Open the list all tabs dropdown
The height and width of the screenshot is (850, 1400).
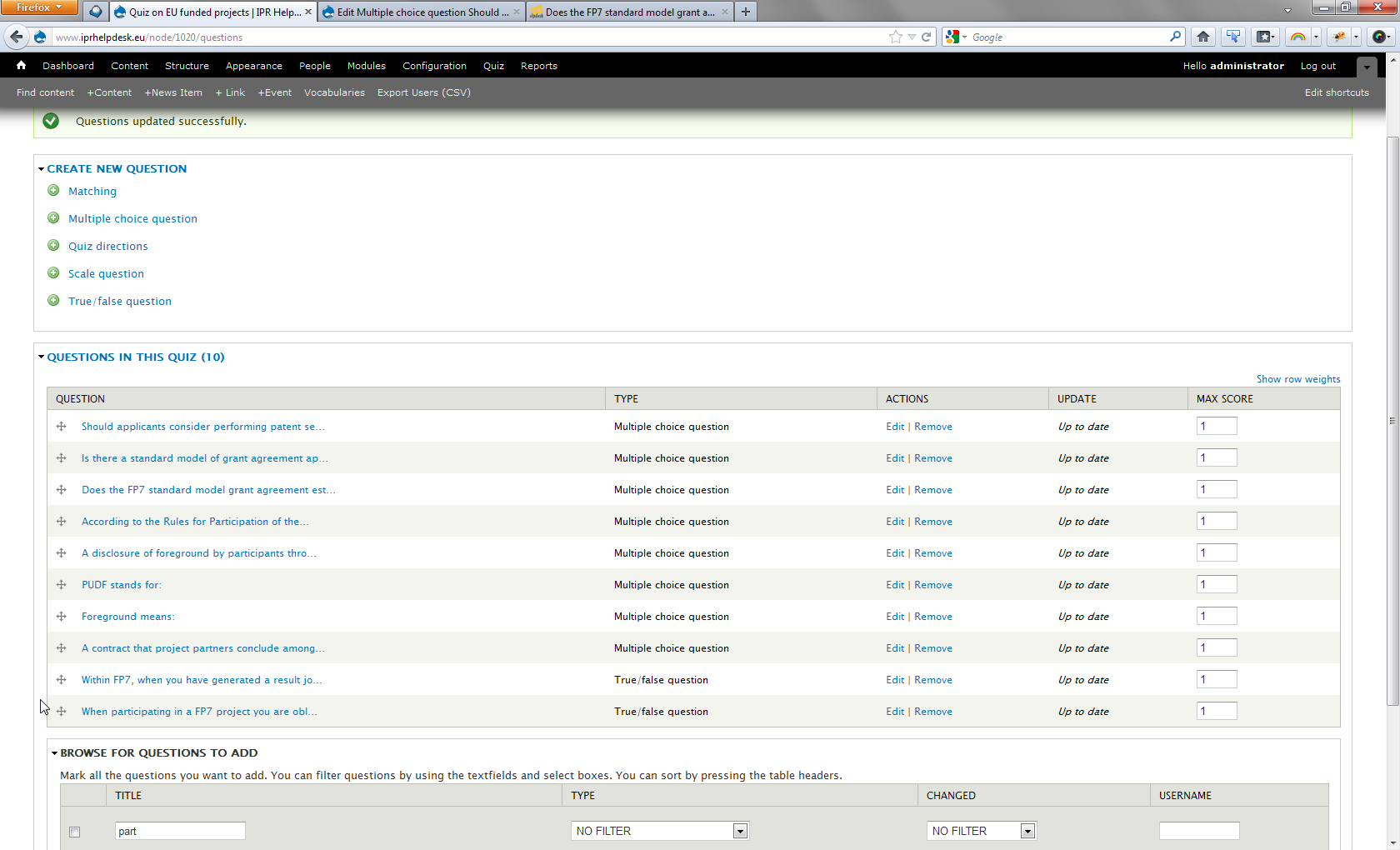tap(1287, 12)
